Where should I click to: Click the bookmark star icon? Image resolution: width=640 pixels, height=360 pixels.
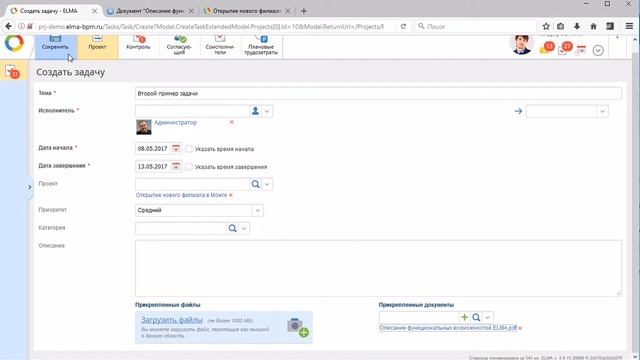pos(546,26)
